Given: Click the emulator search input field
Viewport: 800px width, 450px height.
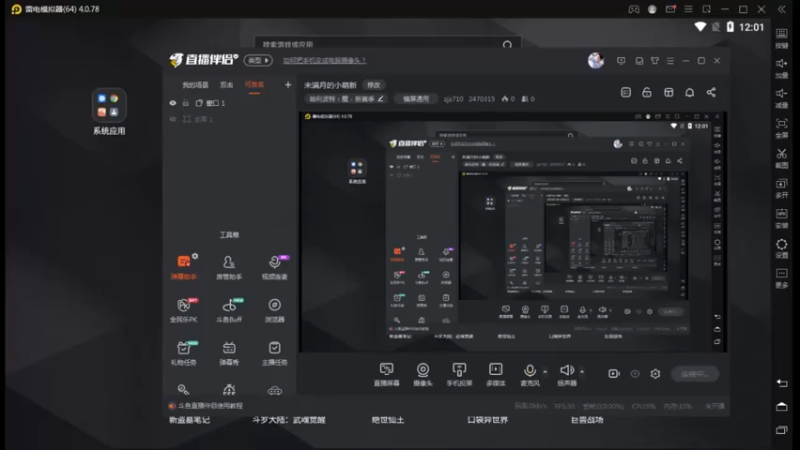Looking at the screenshot, I should [388, 43].
